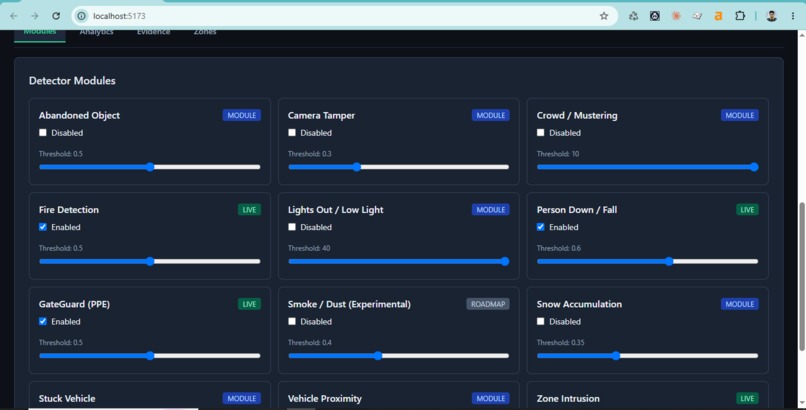Click the Camera Tamper threshold slider
Viewport: 806px width, 410px height.
click(x=398, y=167)
